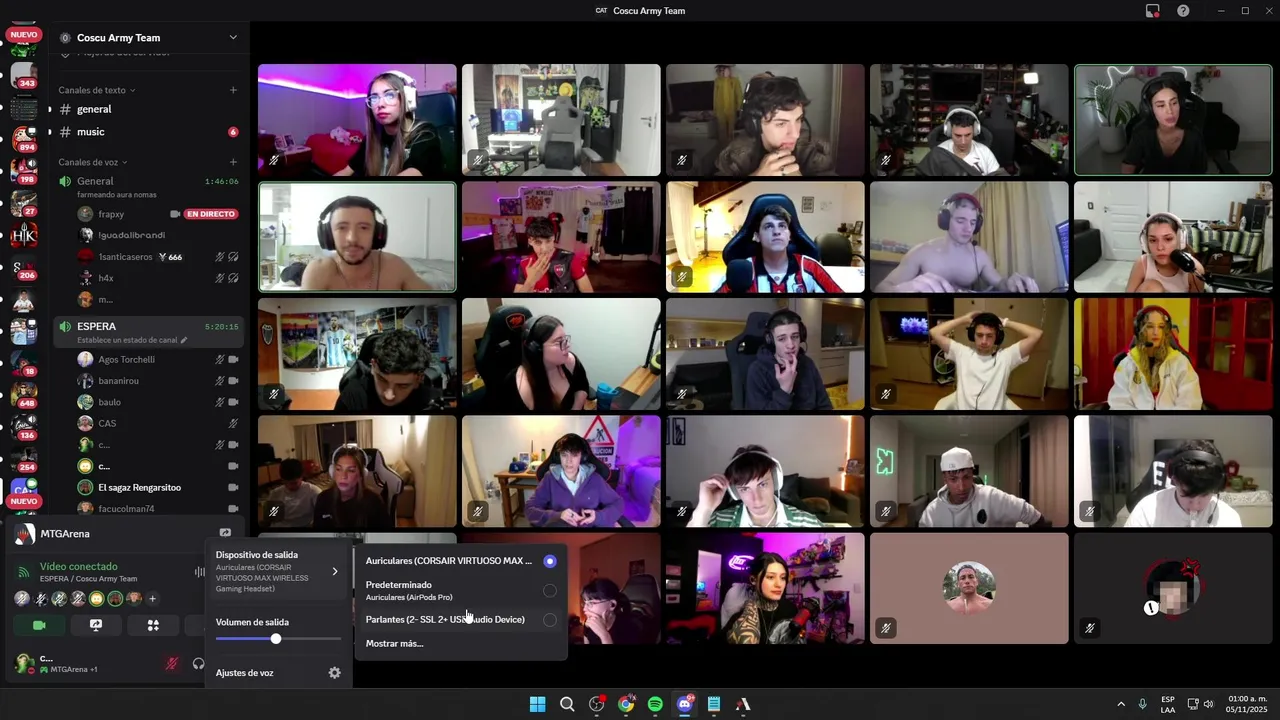The image size is (1280, 720).
Task: Open the inbox icon in title bar
Action: (x=1153, y=11)
